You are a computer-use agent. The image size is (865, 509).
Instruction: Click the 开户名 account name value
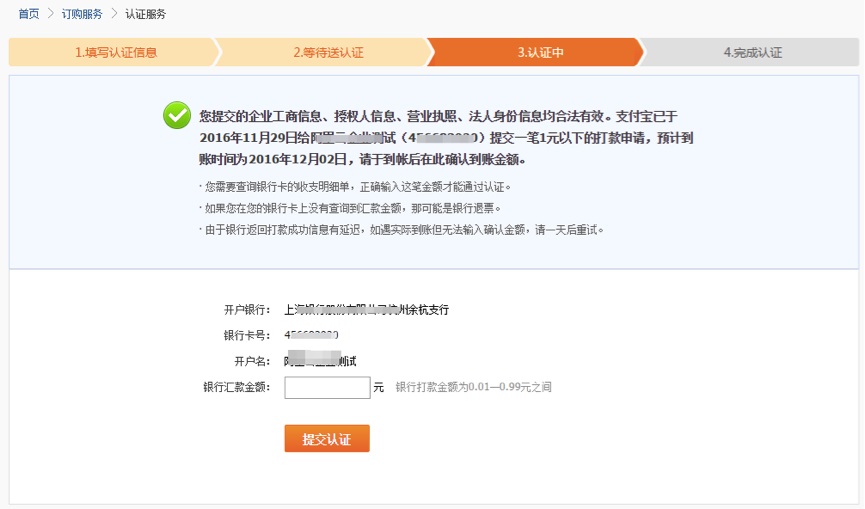click(320, 360)
